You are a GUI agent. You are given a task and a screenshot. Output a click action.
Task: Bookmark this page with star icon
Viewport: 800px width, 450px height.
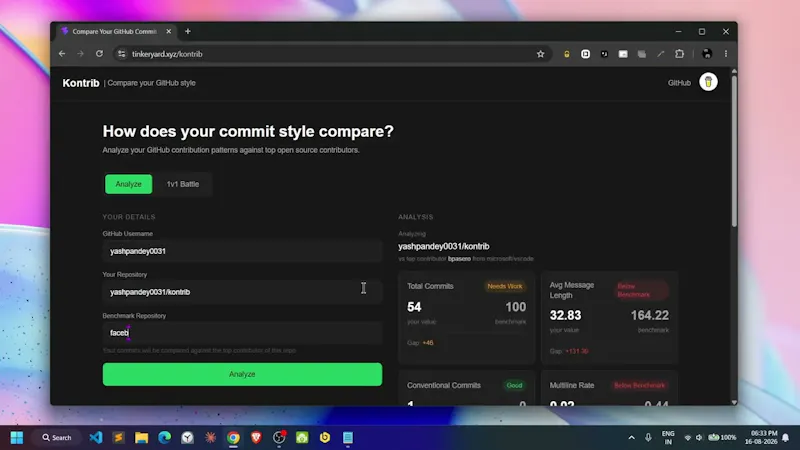point(540,54)
